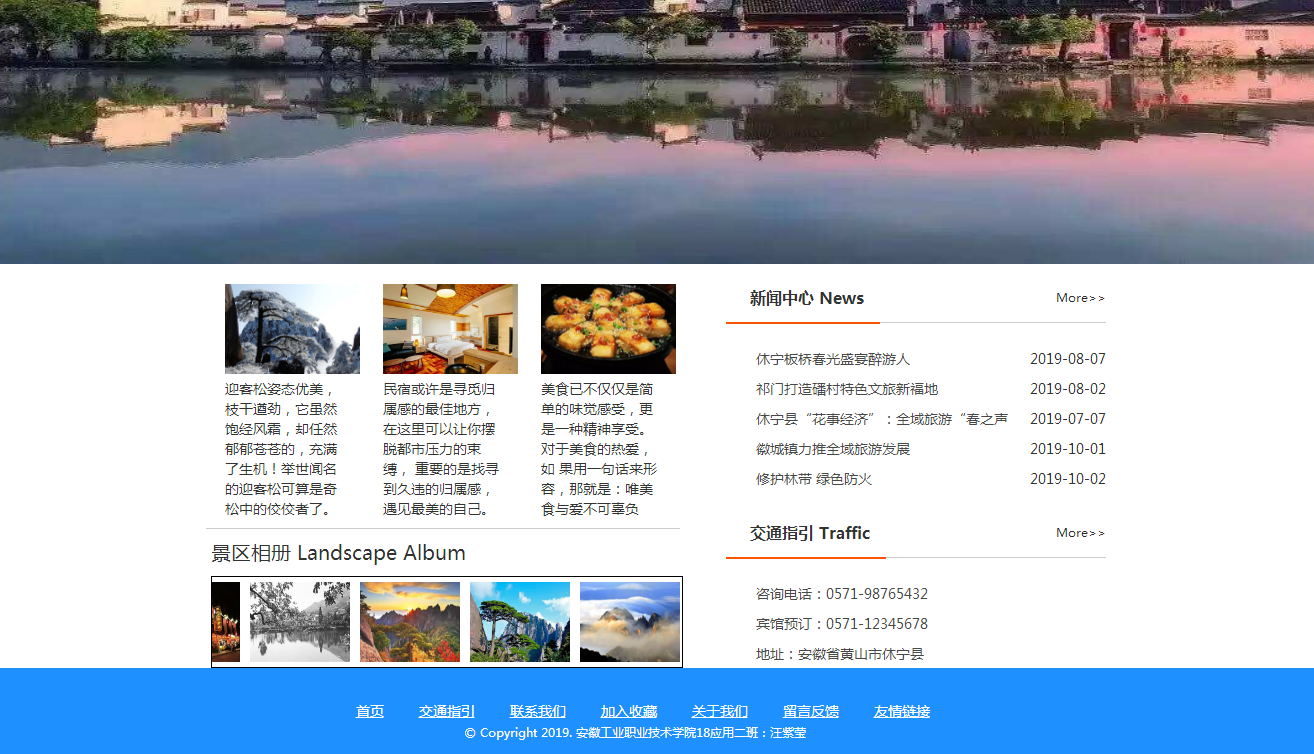Open More link beside 交通指引 Traffic

tap(1080, 533)
